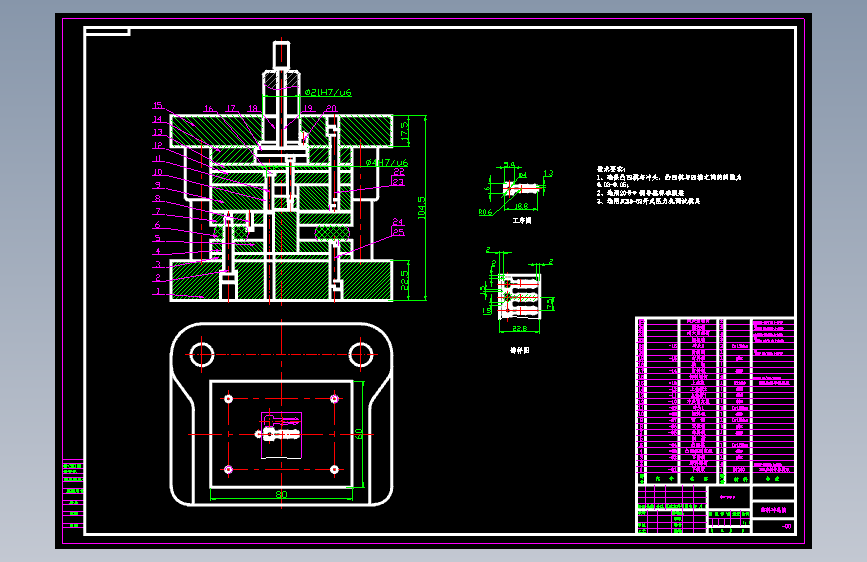Select the 60 height dimension in plan view
The width and height of the screenshot is (867, 562).
358,434
